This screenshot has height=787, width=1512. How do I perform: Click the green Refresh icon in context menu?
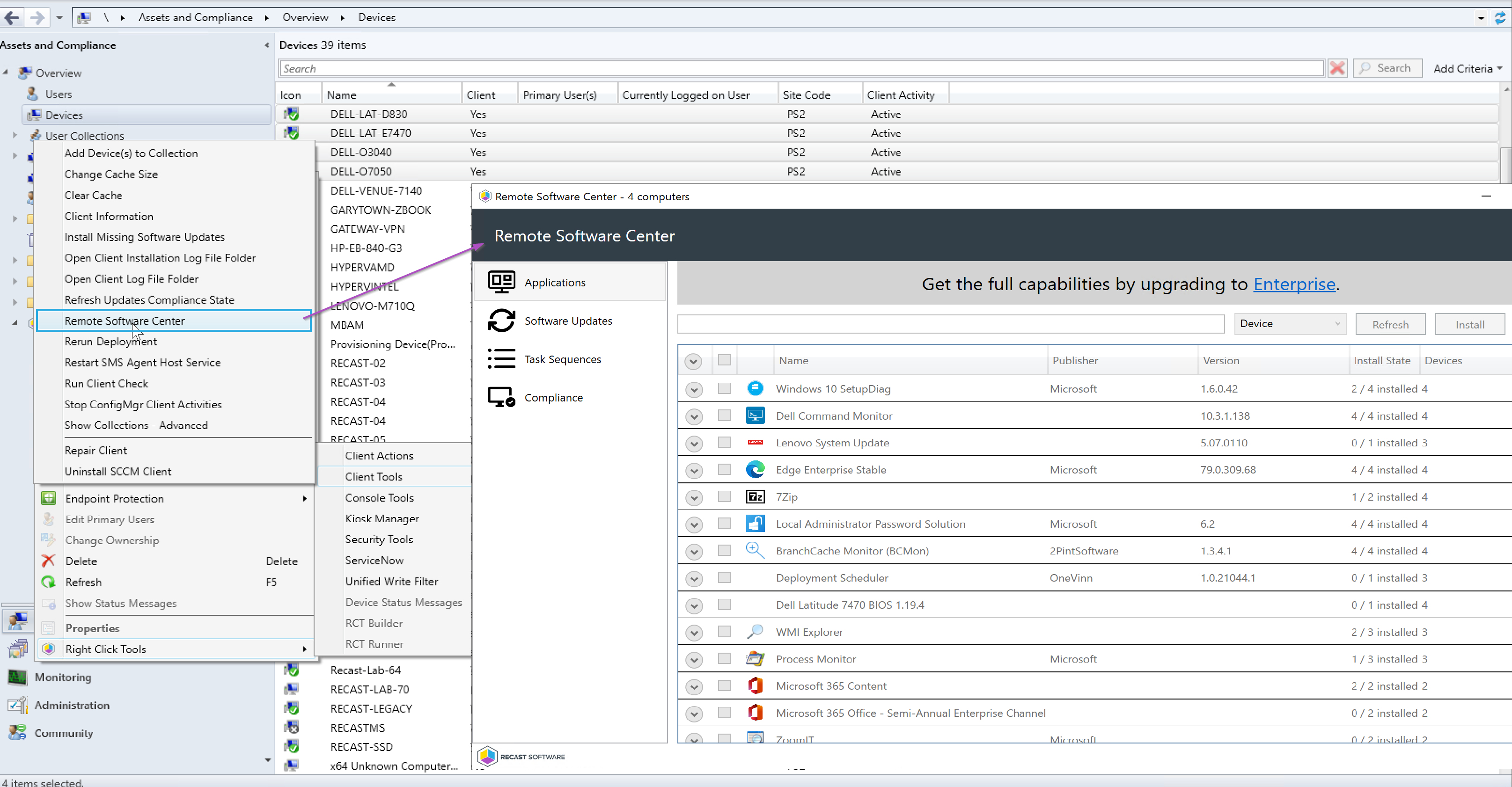coord(49,582)
